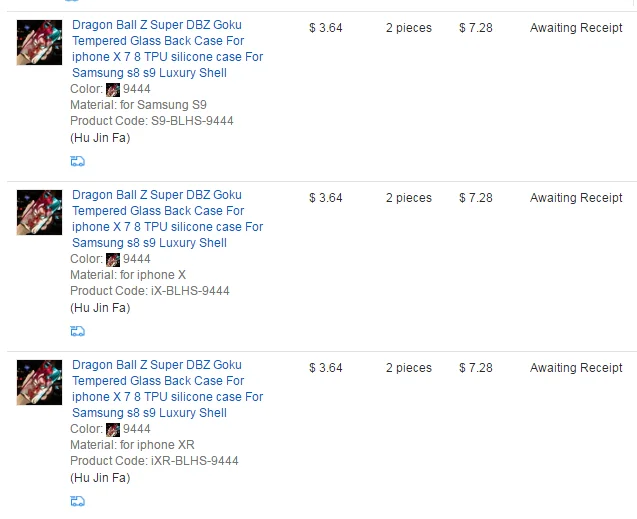637x519 pixels.
Task: Click the product code iXR-BLHS-9444
Action: [195, 461]
